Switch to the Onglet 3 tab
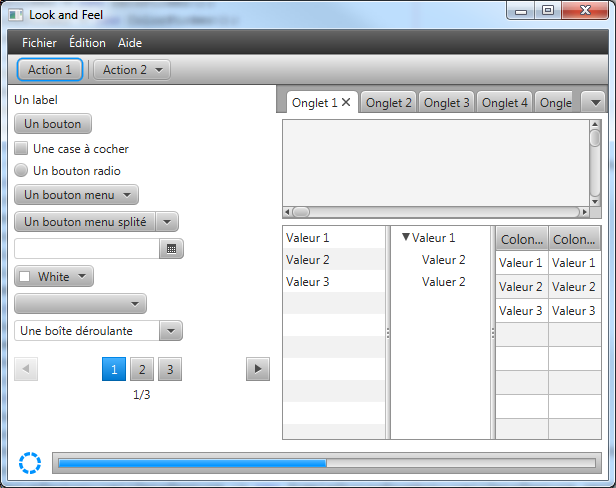Viewport: 616px width, 488px height. click(446, 102)
